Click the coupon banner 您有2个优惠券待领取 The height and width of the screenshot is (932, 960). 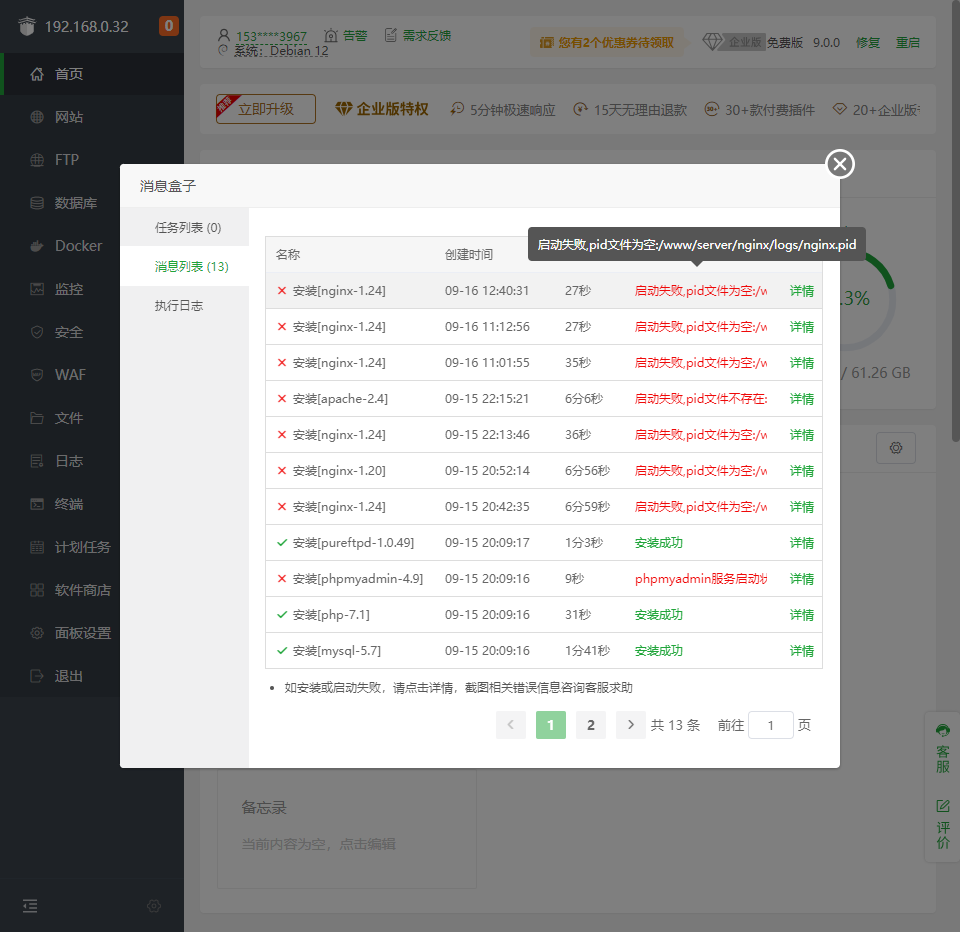pos(607,42)
